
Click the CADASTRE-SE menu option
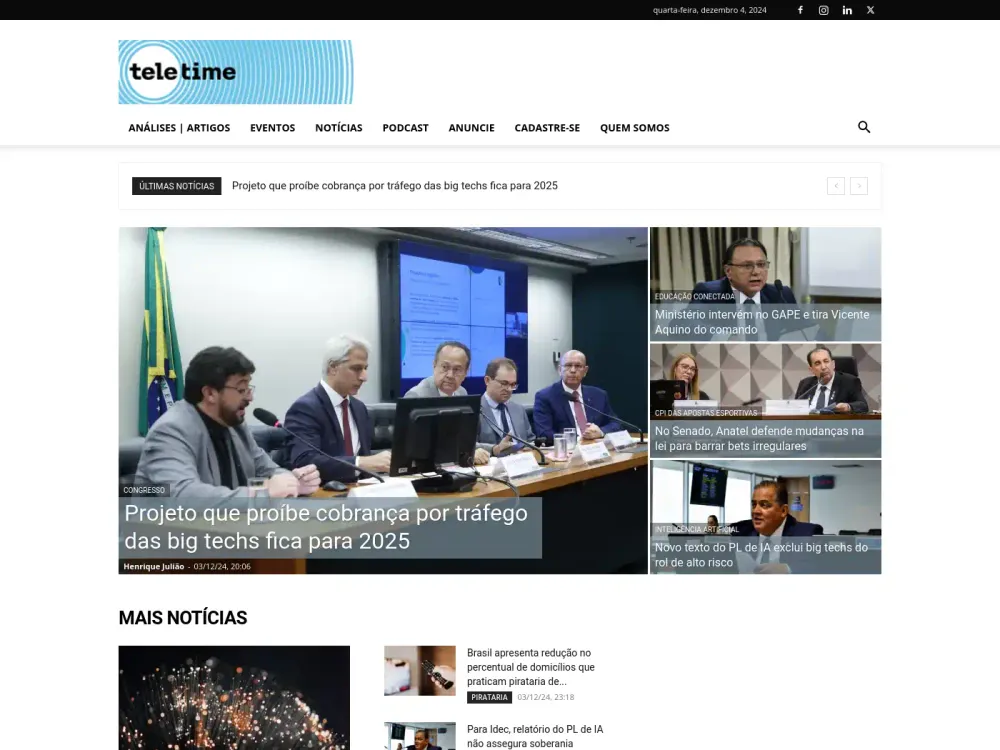point(547,127)
